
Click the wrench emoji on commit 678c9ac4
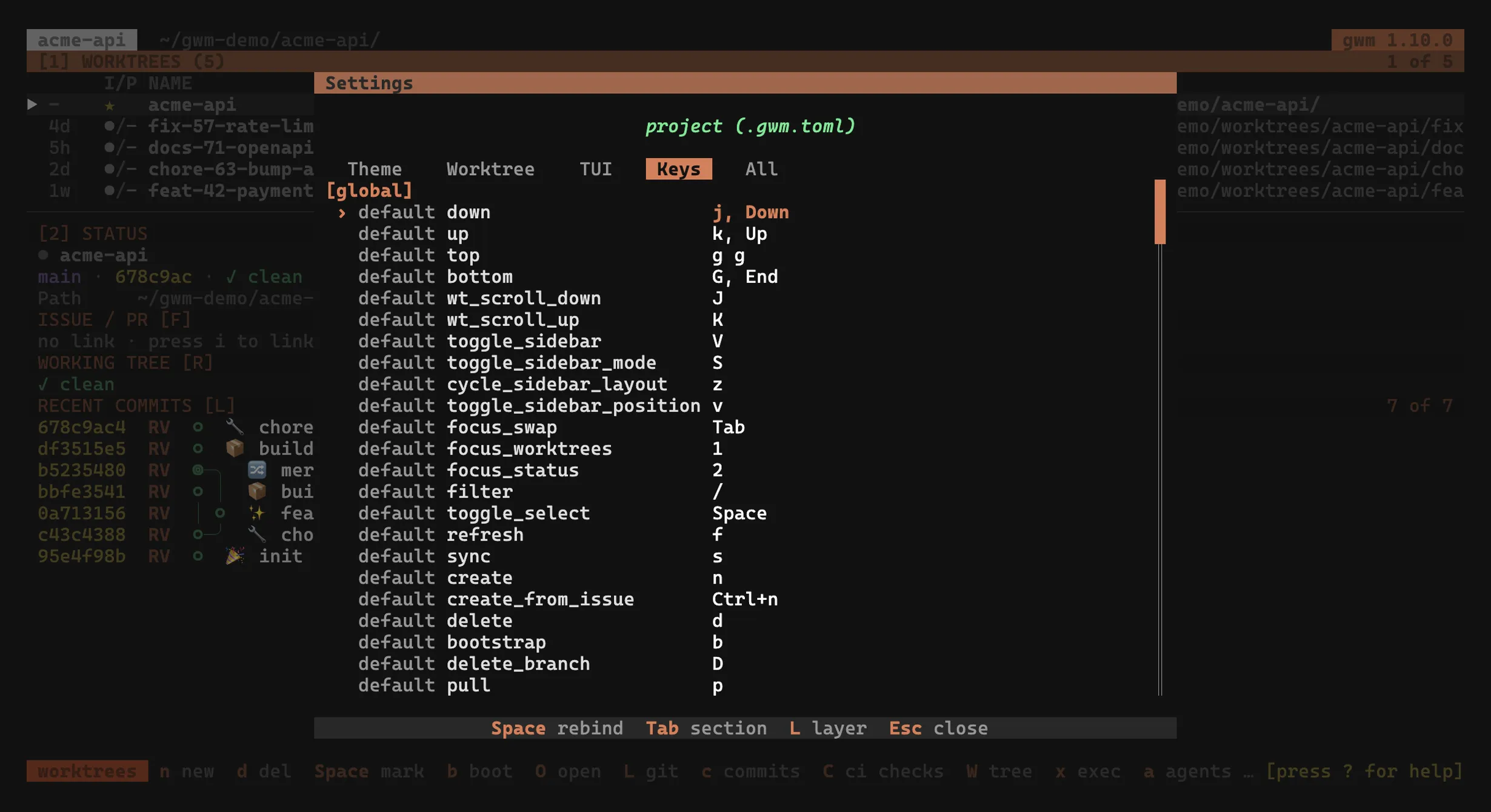tap(235, 427)
